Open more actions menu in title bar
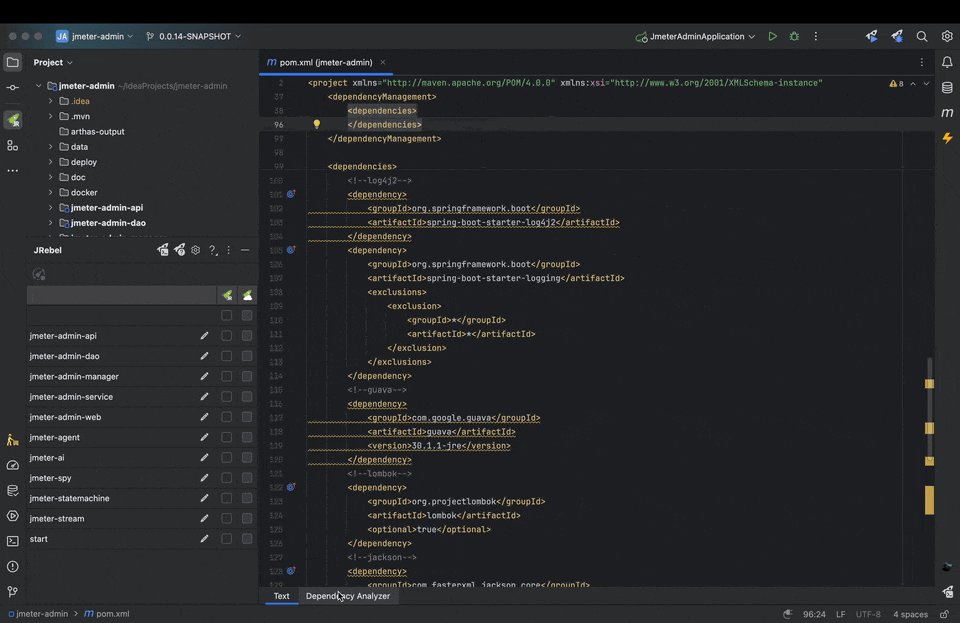The height and width of the screenshot is (623, 960). coord(816,37)
